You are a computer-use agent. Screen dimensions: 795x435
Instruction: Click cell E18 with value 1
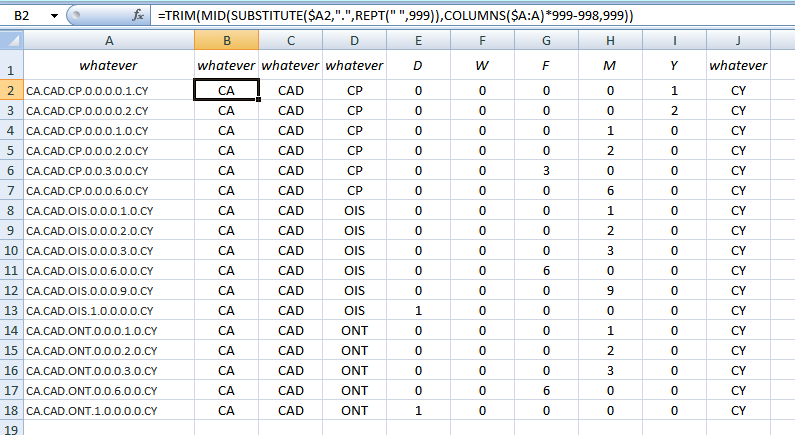click(418, 411)
